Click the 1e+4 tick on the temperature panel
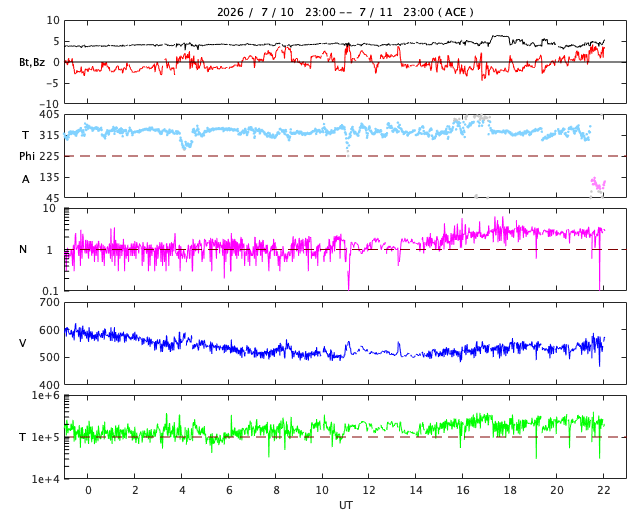 click(45, 479)
